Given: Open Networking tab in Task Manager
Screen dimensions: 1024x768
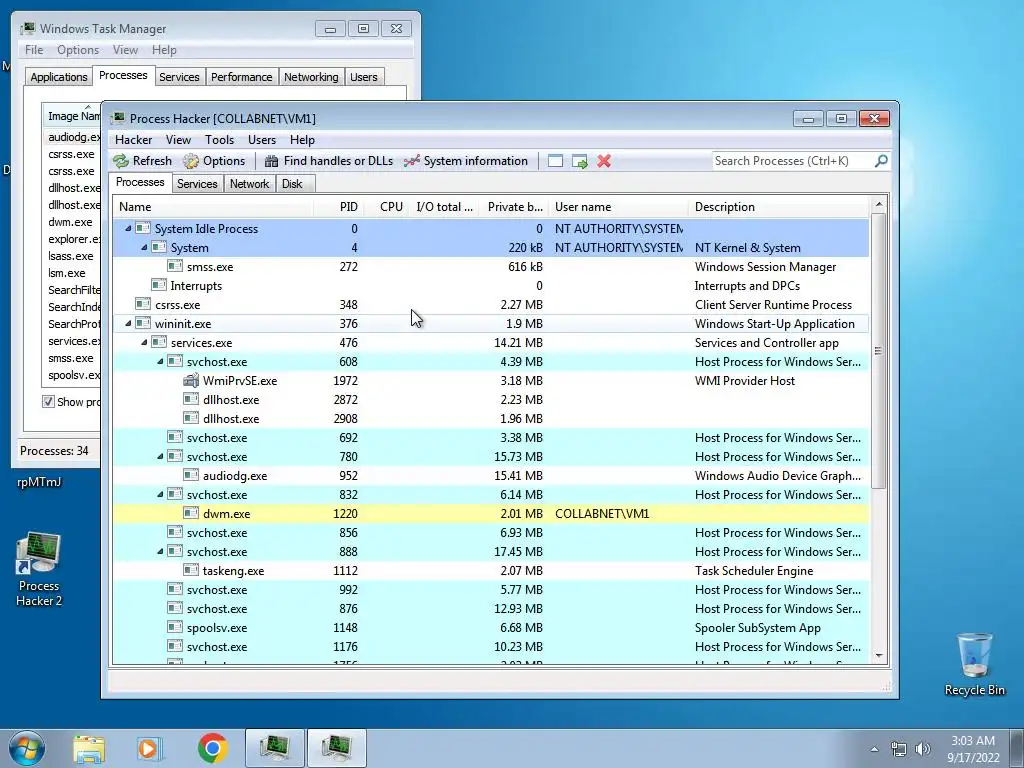Looking at the screenshot, I should 311,77.
